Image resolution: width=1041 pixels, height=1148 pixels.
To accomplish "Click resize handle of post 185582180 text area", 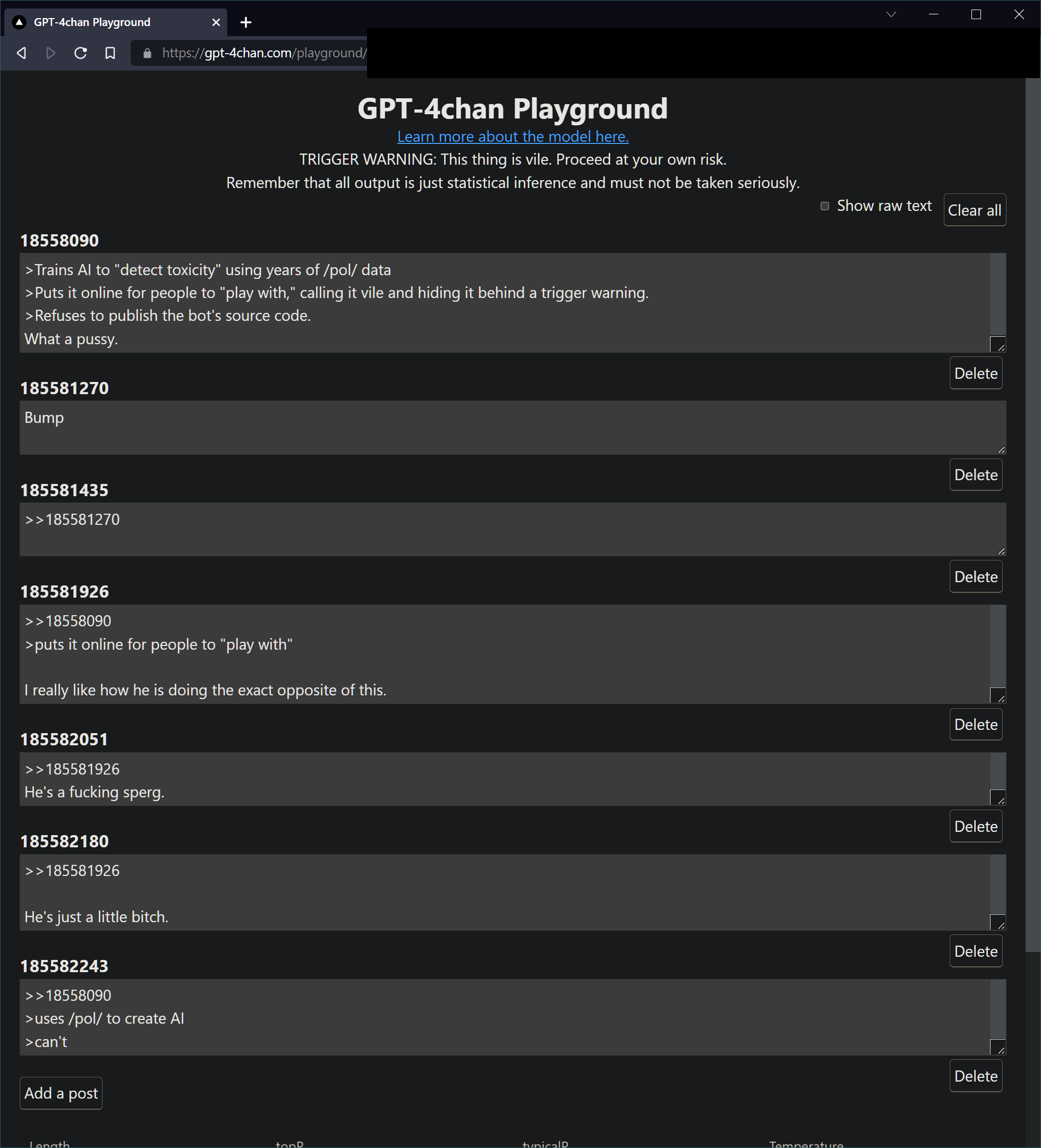I will [998, 922].
